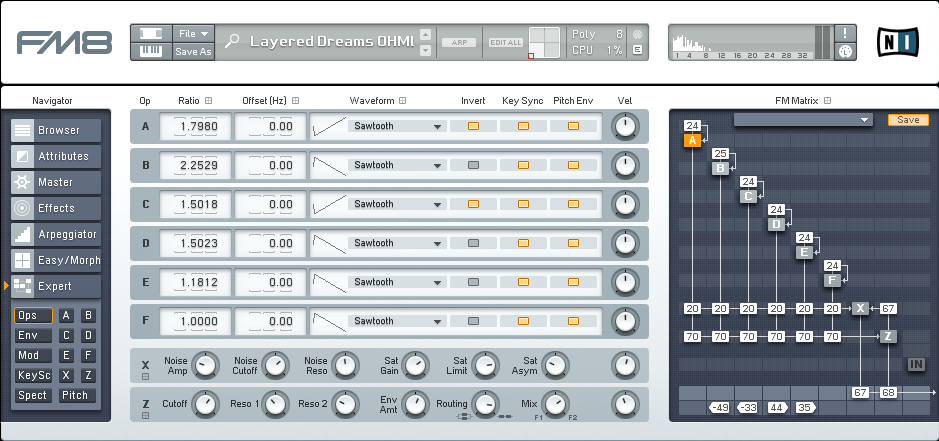The image size is (939, 441).
Task: Switch to the Env expert tab
Action: [34, 336]
